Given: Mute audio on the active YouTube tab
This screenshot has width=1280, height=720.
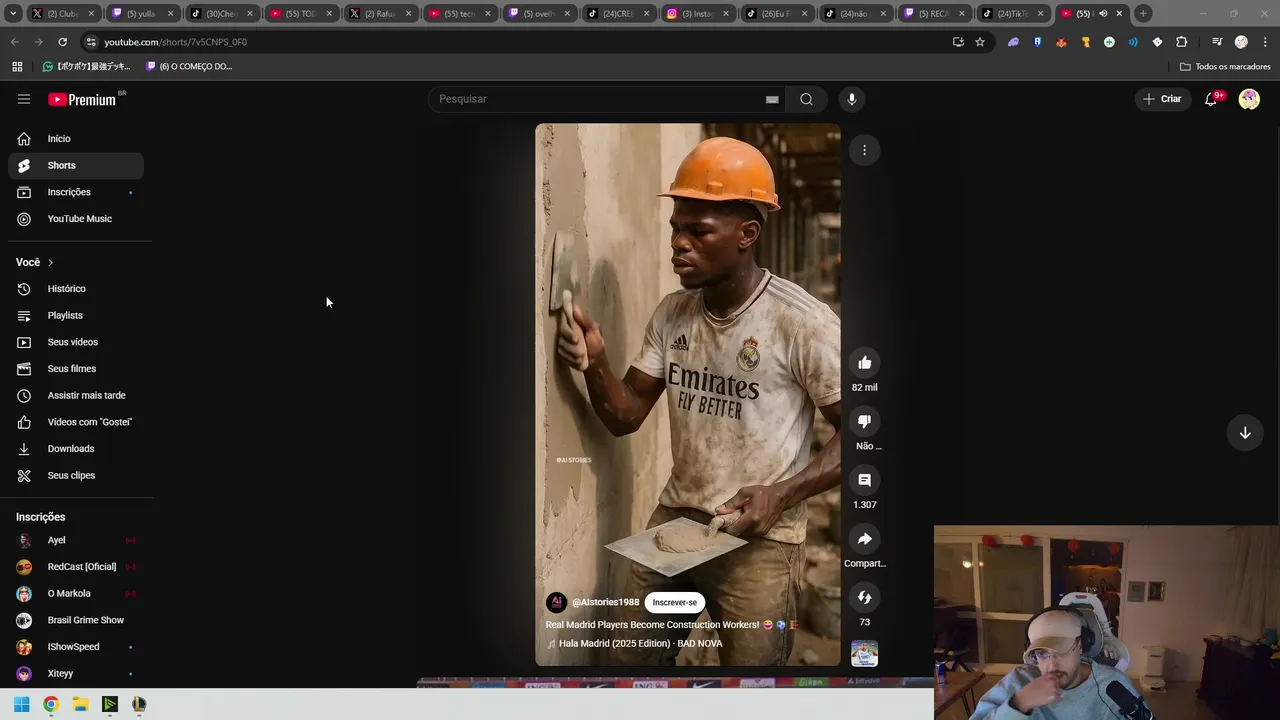Looking at the screenshot, I should [1103, 14].
